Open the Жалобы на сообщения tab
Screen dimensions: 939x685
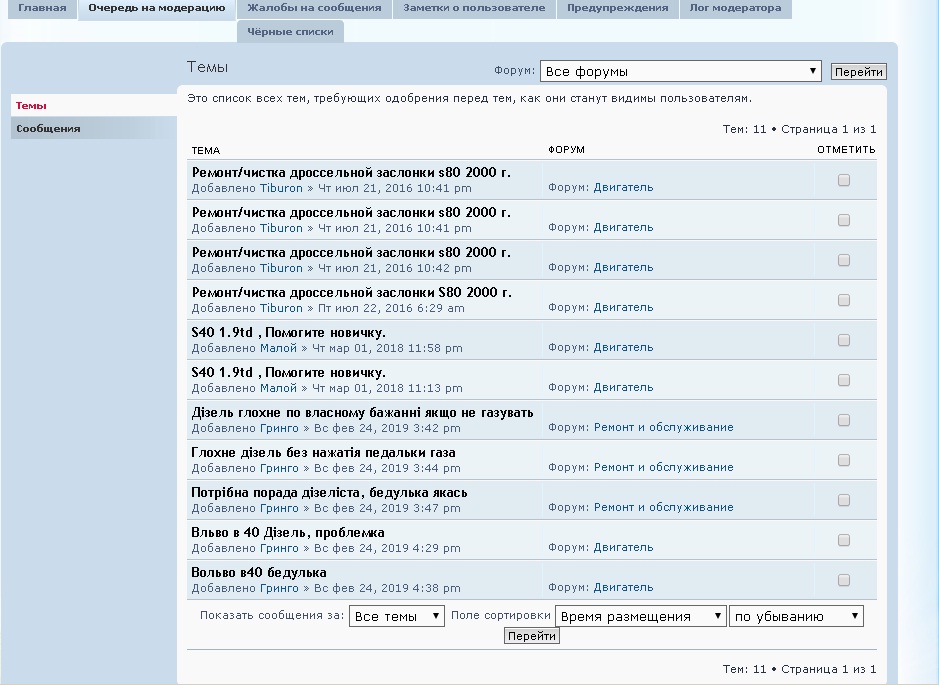(314, 8)
